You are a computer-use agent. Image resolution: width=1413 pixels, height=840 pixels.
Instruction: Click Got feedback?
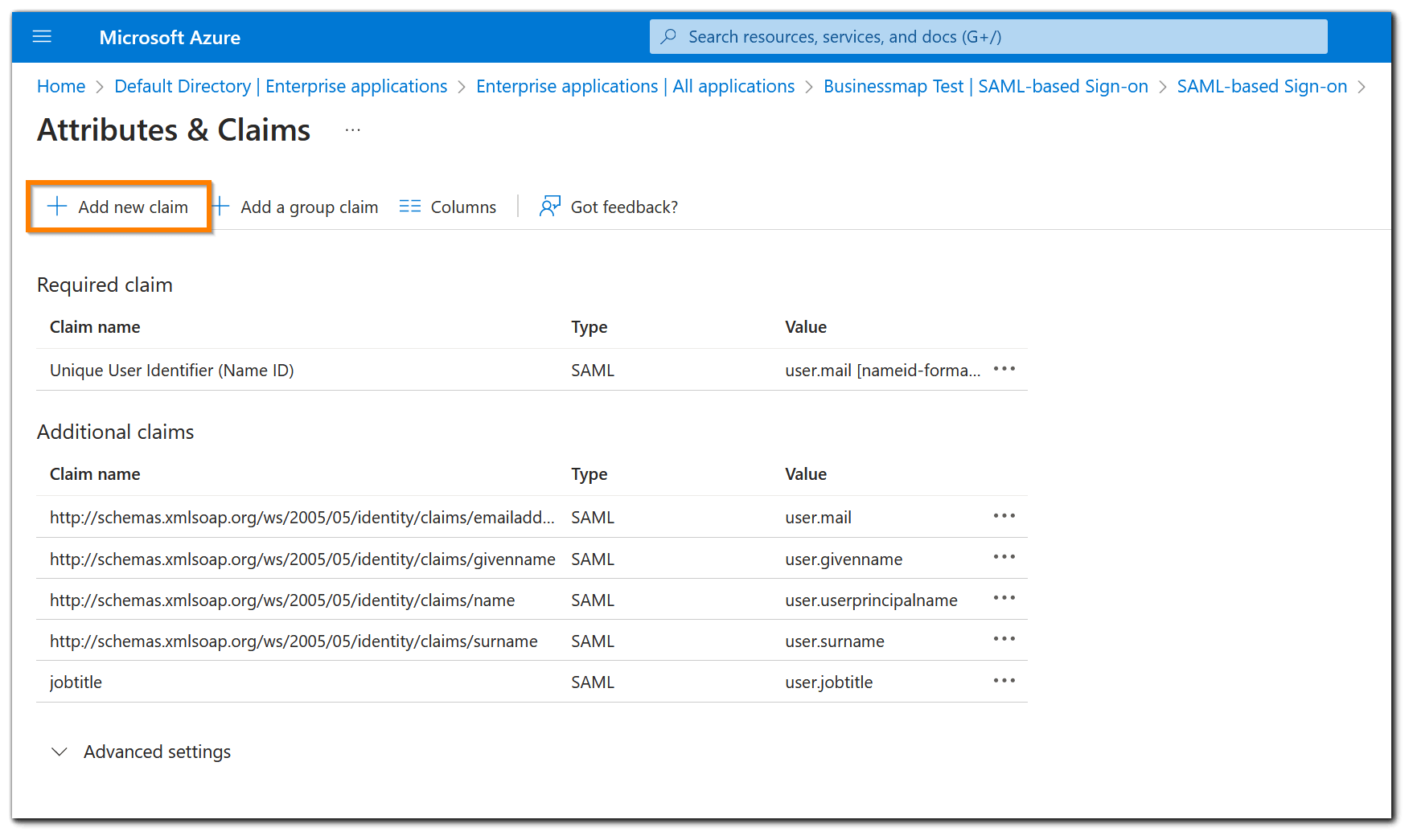pos(609,207)
